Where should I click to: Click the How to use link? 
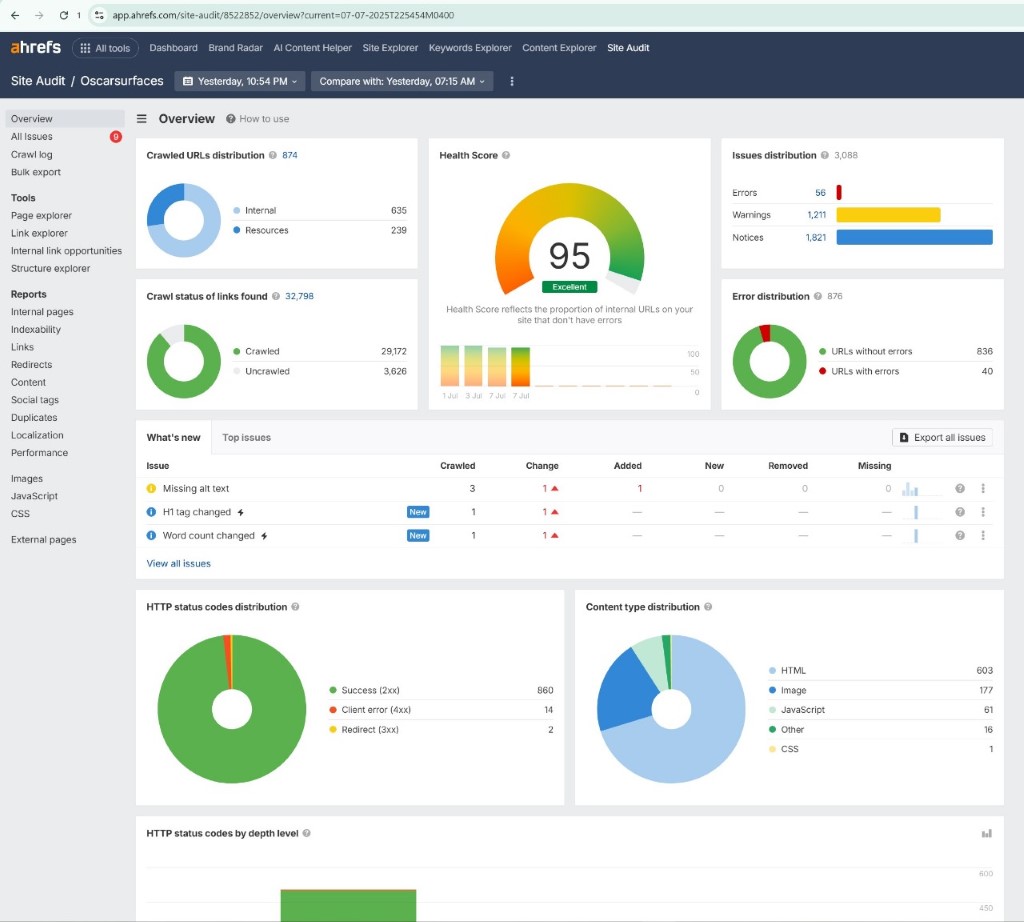tap(264, 119)
